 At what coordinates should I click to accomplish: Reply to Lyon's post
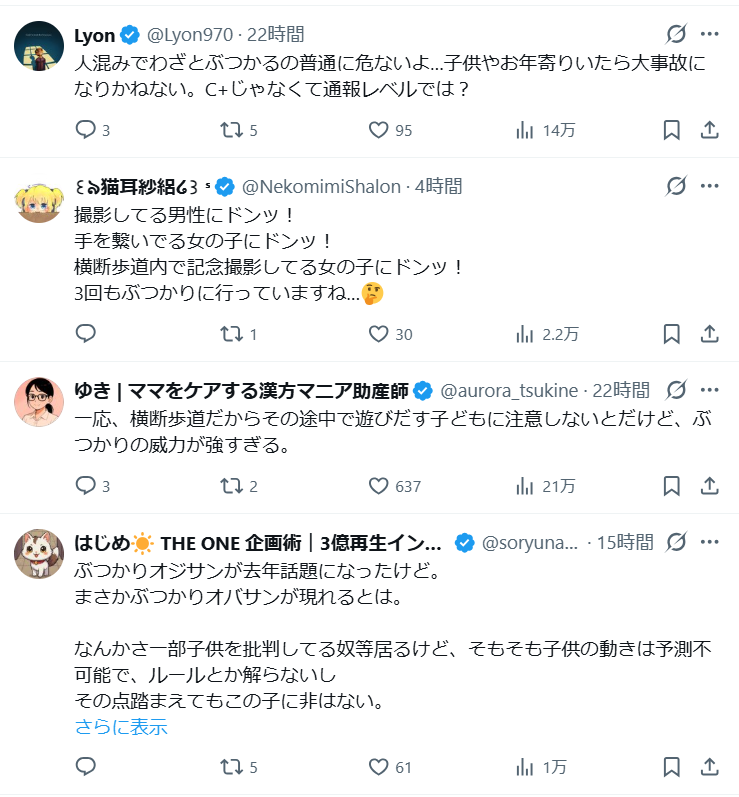pyautogui.click(x=86, y=130)
